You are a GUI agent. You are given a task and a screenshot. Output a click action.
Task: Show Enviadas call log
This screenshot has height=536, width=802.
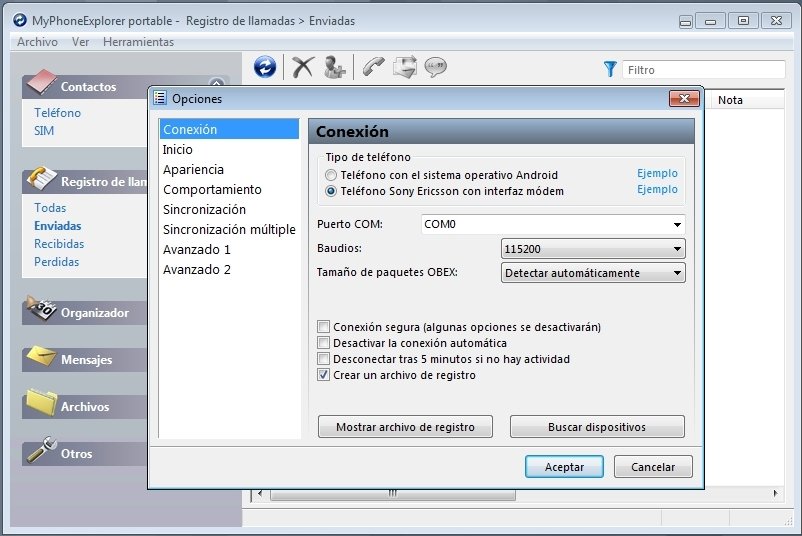[x=58, y=226]
